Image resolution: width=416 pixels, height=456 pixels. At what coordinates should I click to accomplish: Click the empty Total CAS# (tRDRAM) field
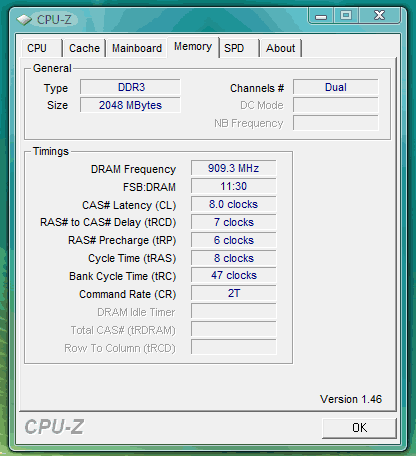pos(234,329)
